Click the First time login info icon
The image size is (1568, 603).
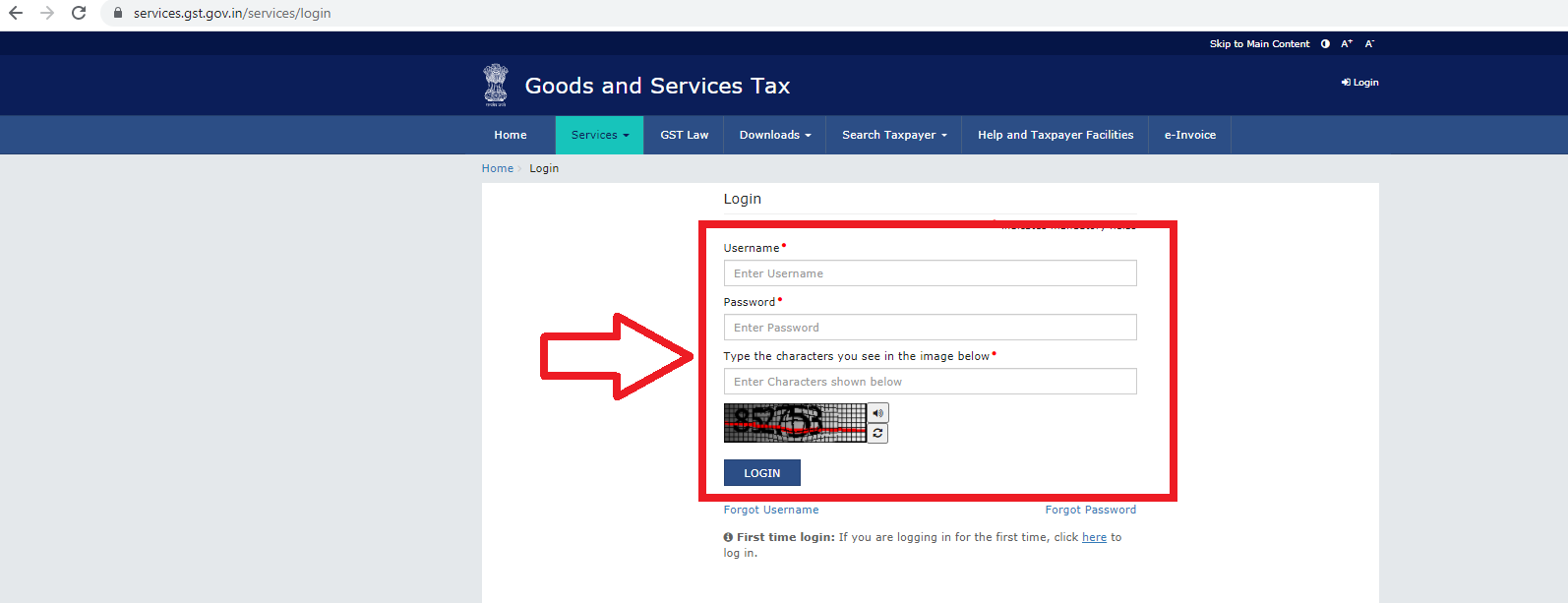click(728, 537)
